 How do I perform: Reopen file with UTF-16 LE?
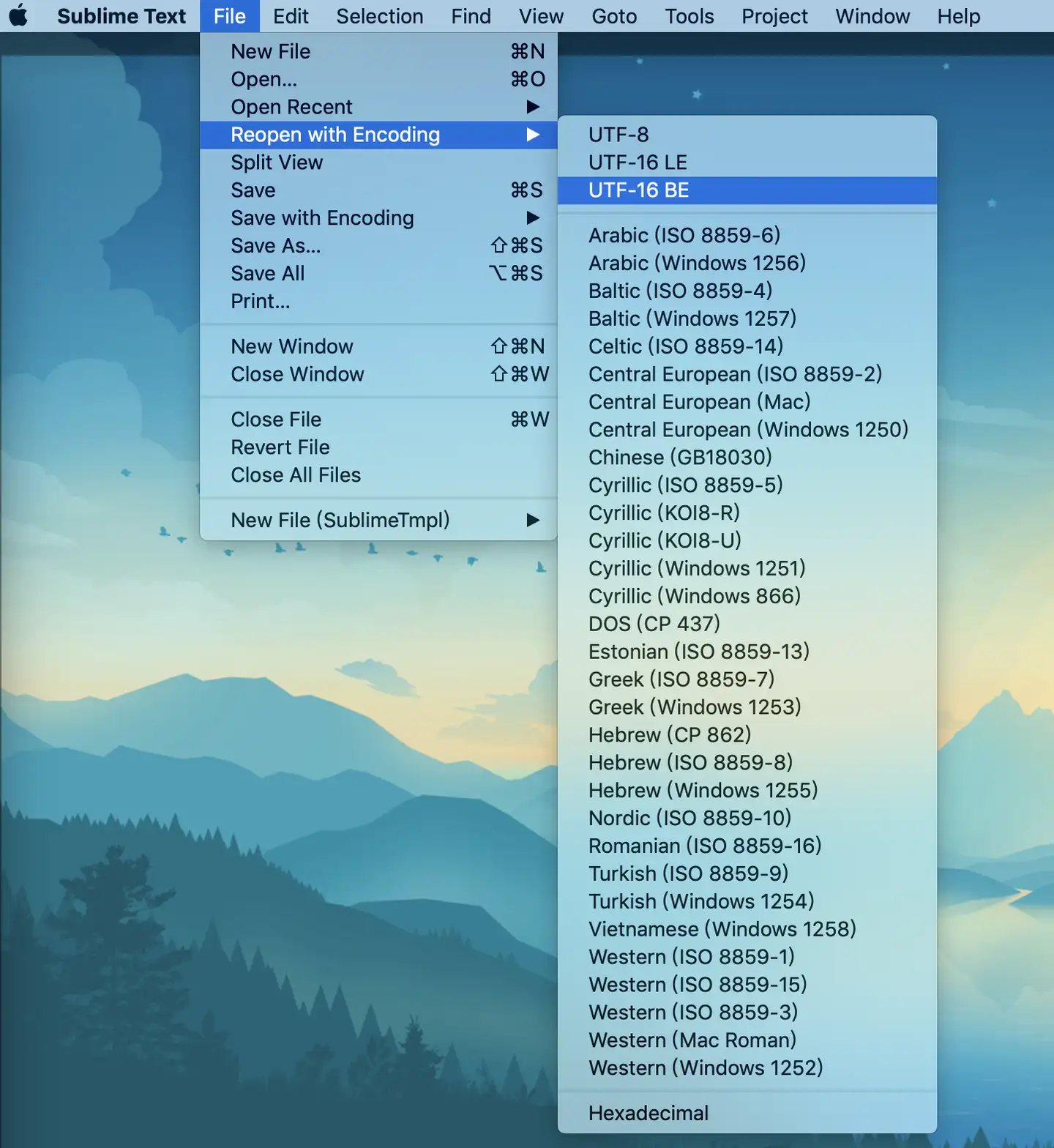click(x=747, y=163)
